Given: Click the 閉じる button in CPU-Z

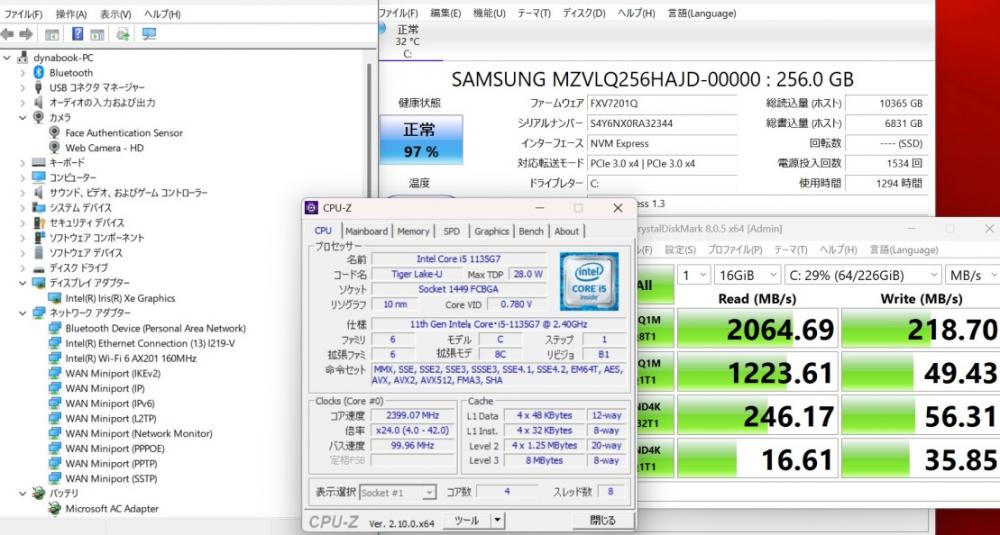Looking at the screenshot, I should pyautogui.click(x=603, y=520).
